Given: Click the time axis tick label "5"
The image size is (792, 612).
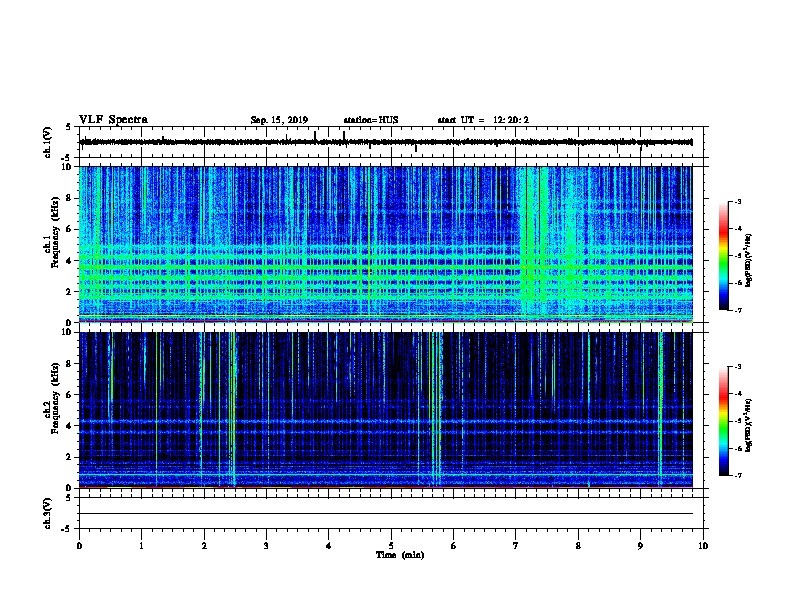Looking at the screenshot, I should [x=391, y=546].
